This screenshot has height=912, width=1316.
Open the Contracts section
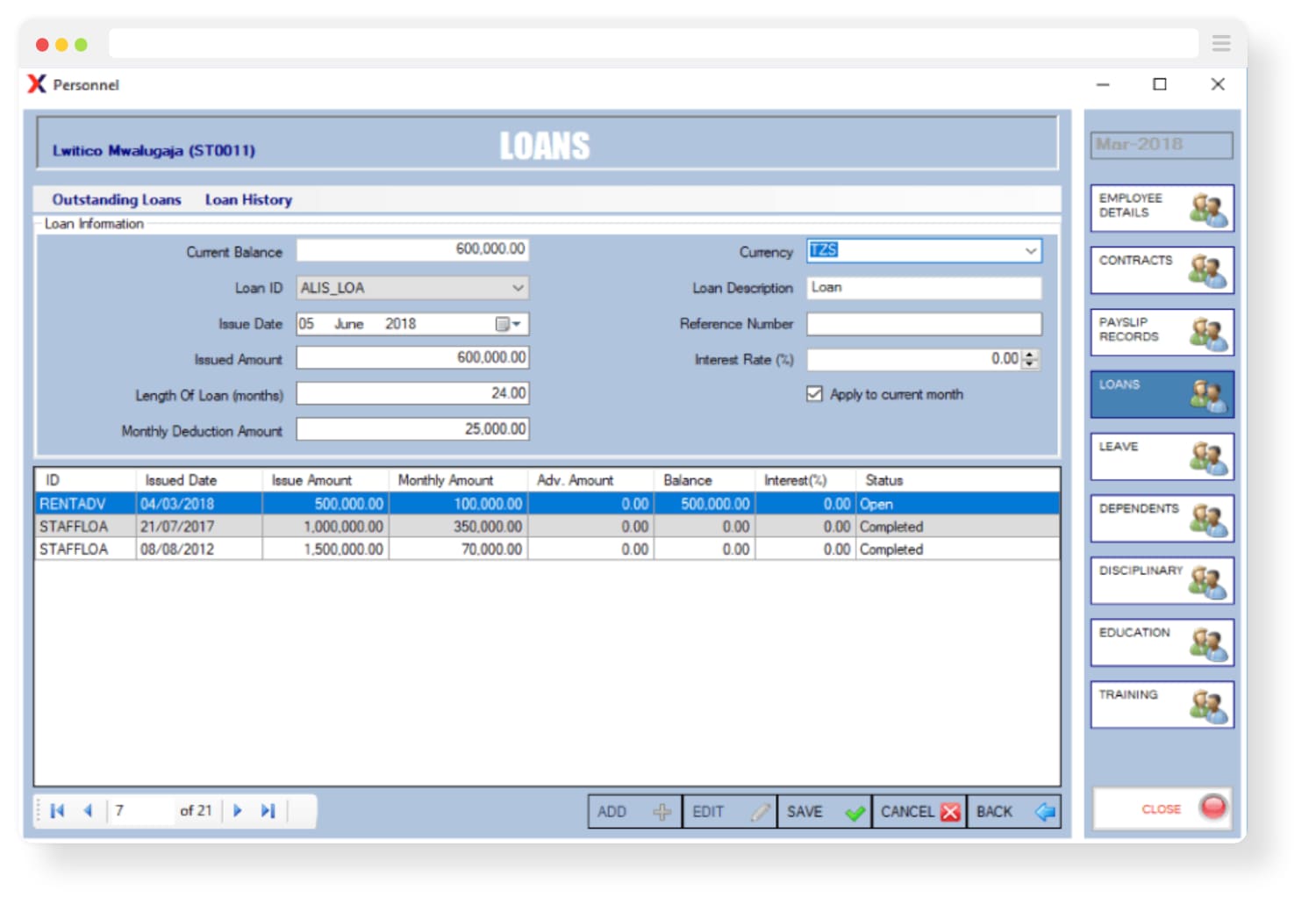click(x=1162, y=270)
